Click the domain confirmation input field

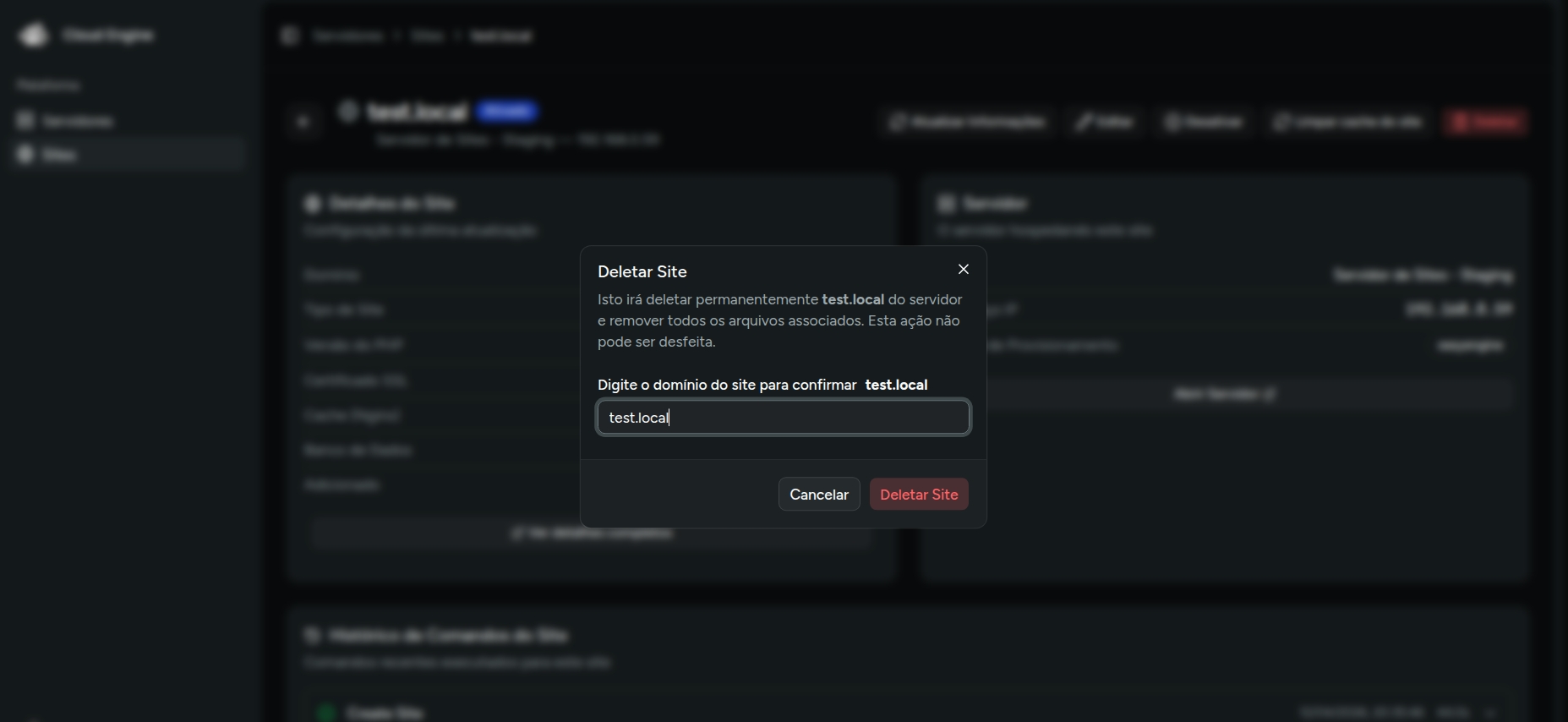(x=783, y=418)
